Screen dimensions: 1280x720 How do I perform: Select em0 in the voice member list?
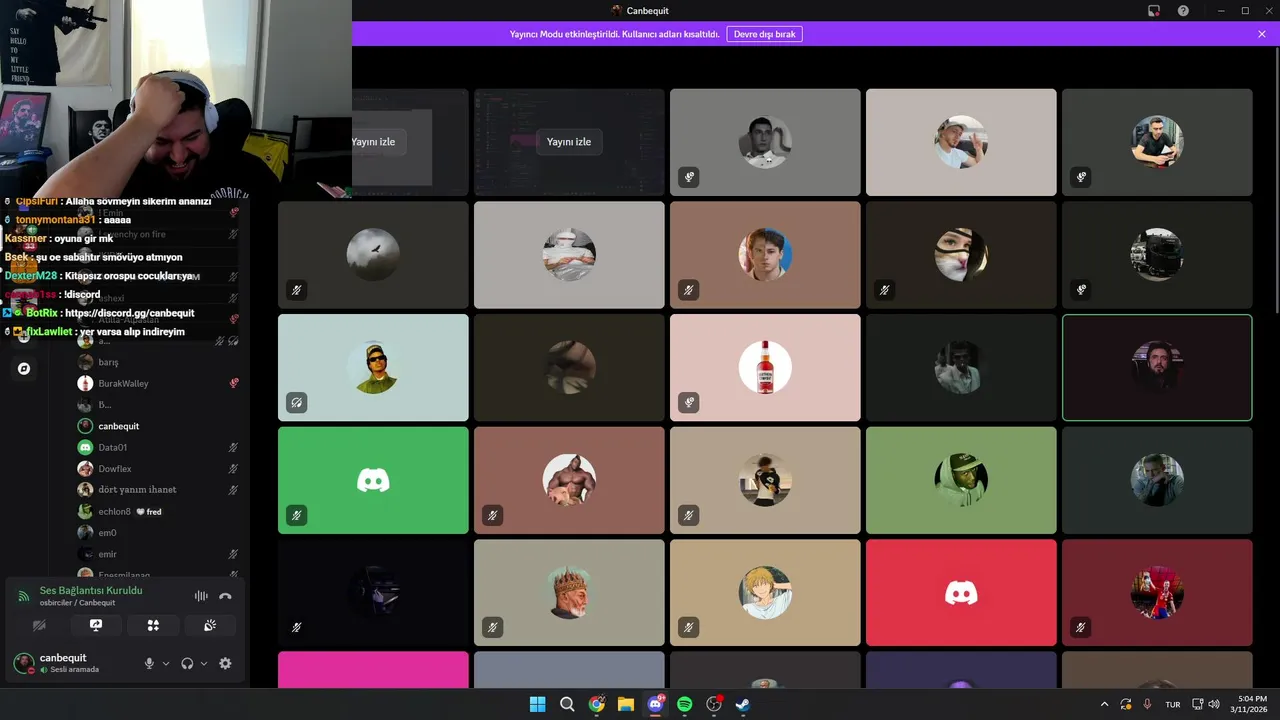click(159, 533)
